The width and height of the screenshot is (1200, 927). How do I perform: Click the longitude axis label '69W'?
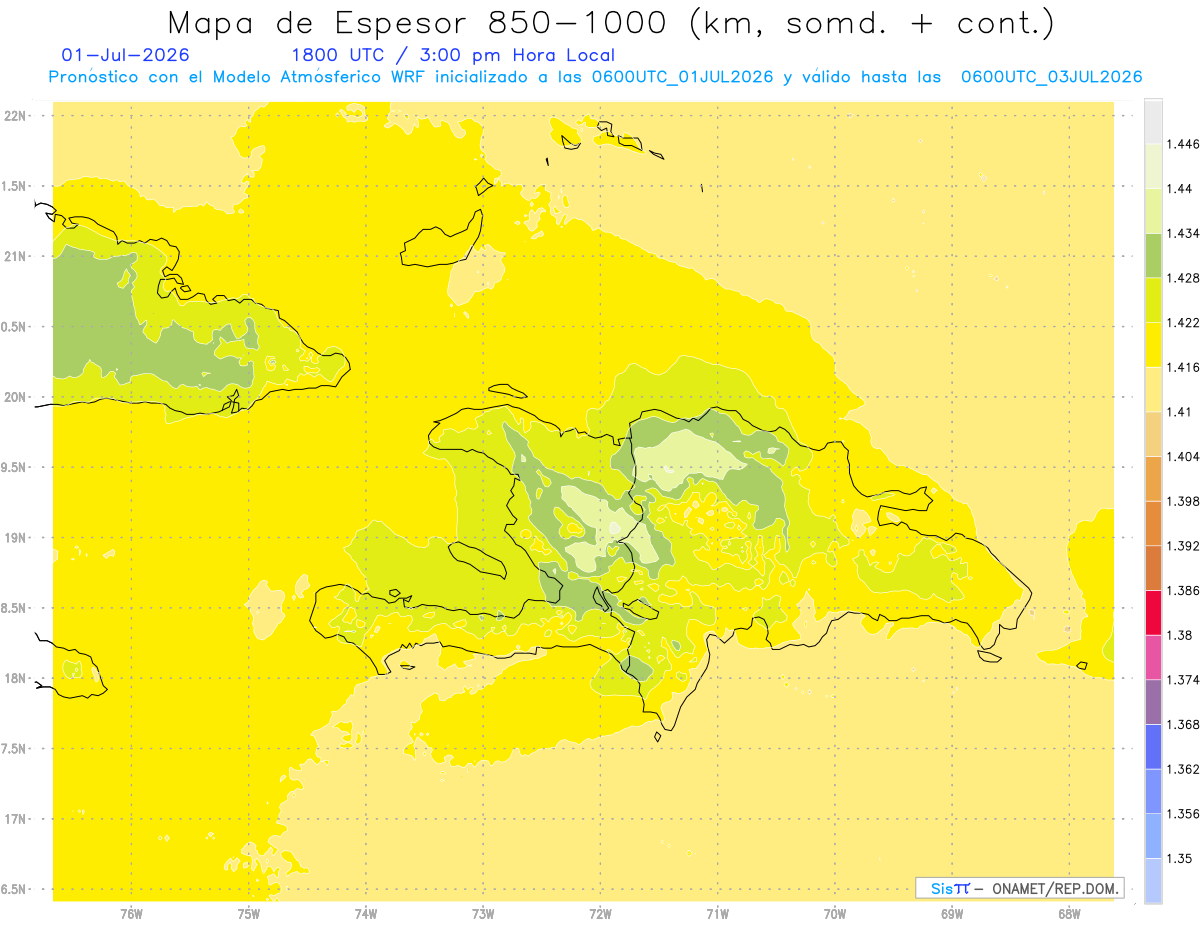(x=951, y=914)
